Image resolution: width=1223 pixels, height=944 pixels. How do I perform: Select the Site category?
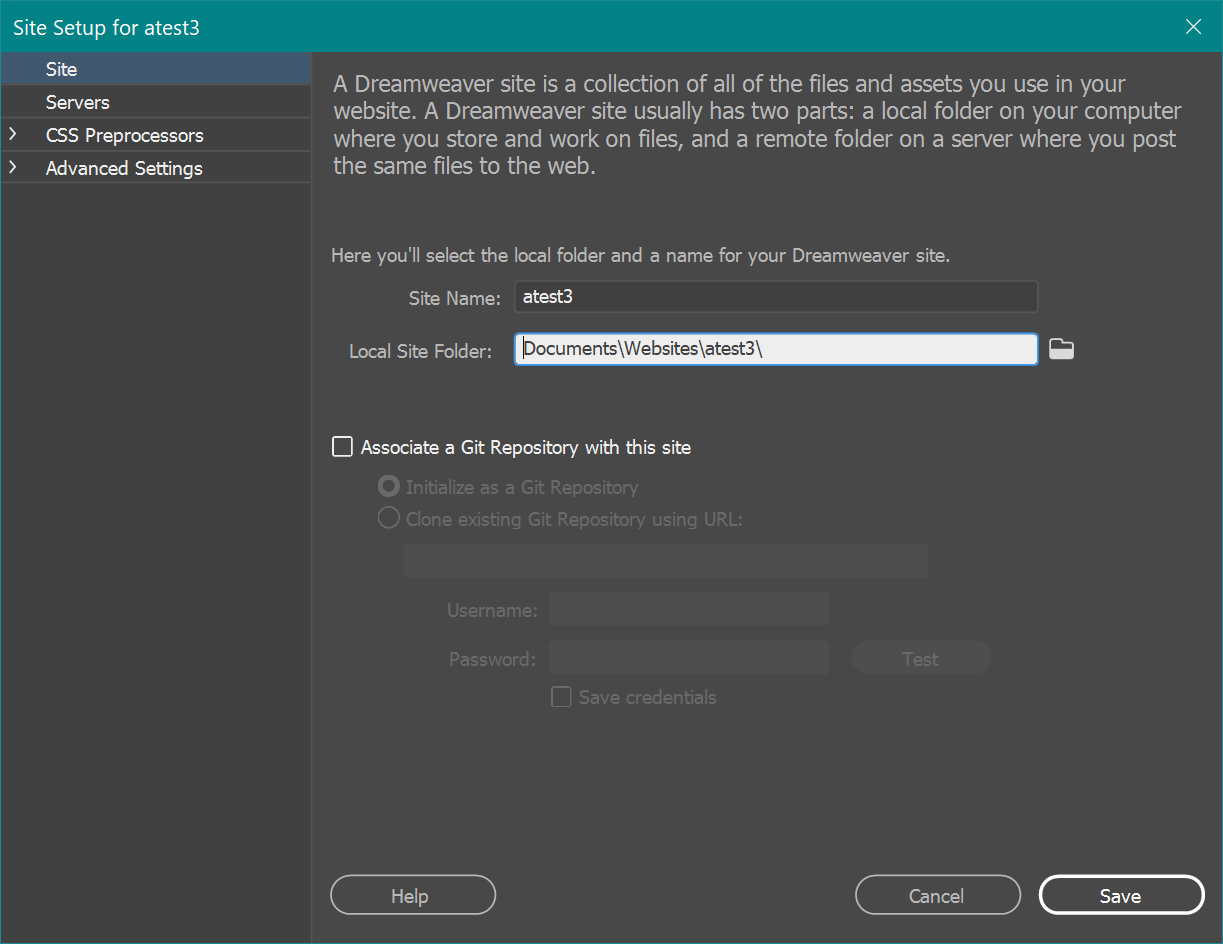tap(61, 69)
